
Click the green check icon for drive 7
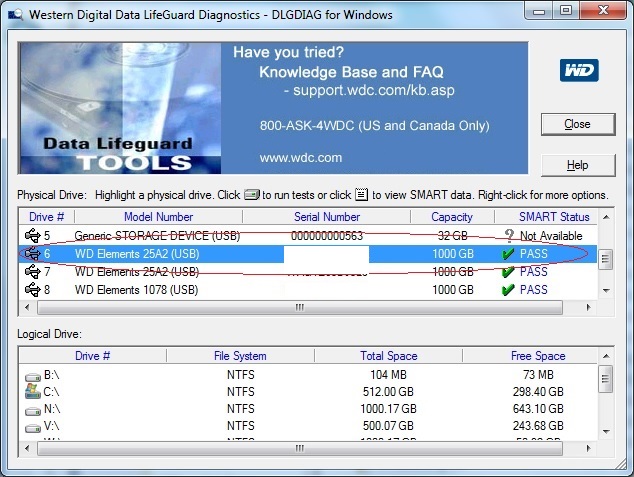(x=508, y=272)
